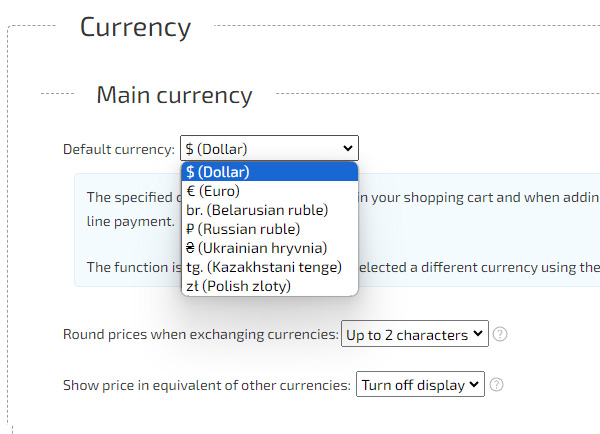Open help icon beside Round prices dropdown
The image size is (600, 434).
click(500, 334)
